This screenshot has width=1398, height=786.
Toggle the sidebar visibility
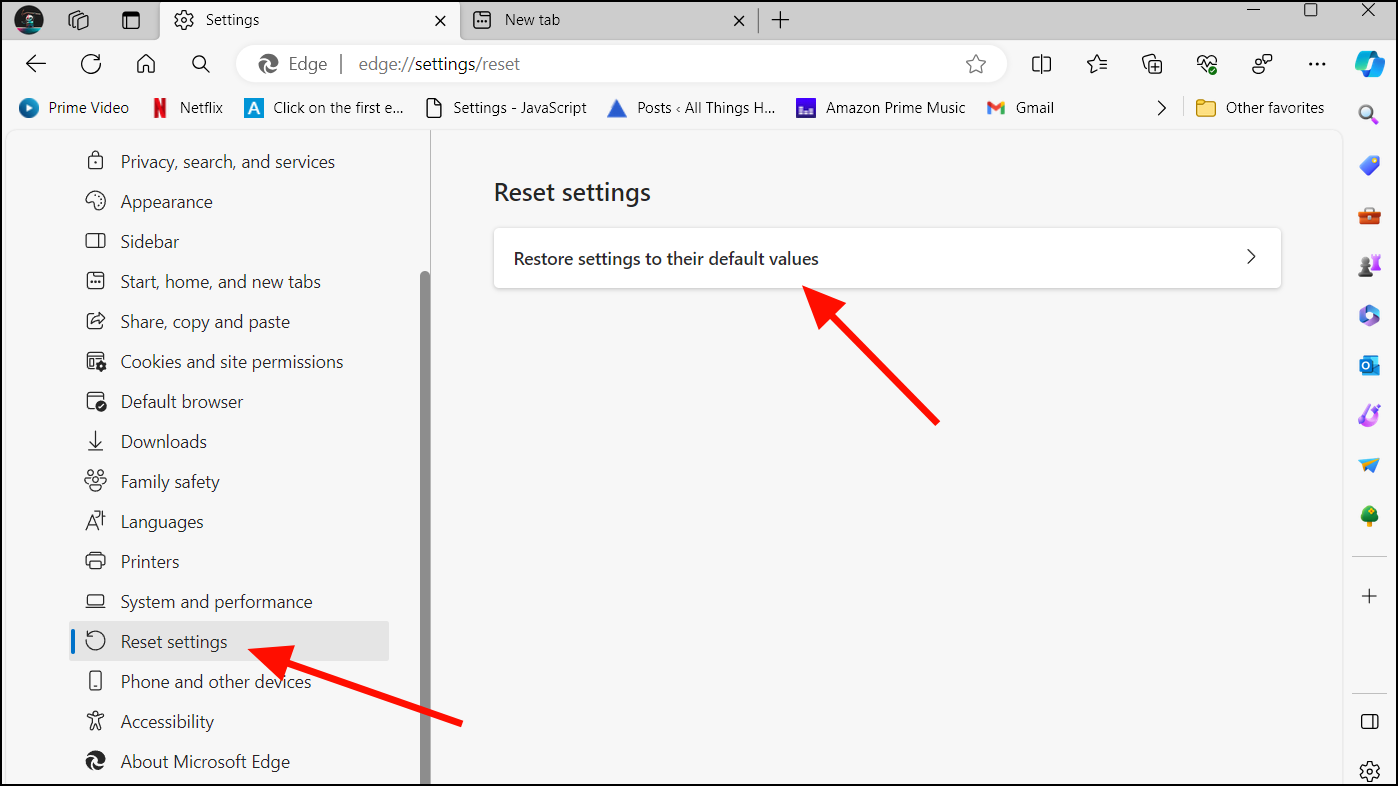click(1369, 721)
